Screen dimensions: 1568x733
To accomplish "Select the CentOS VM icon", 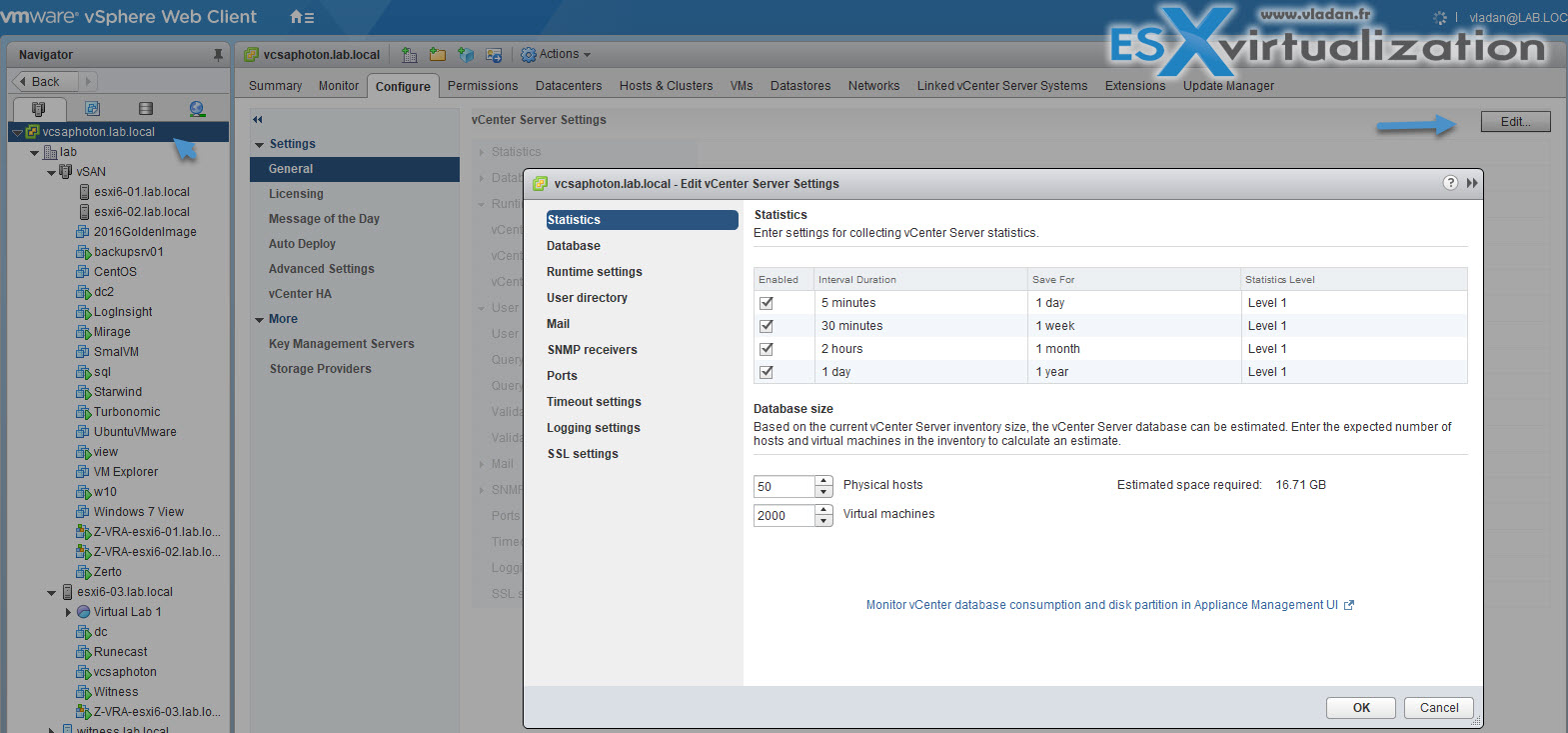I will (x=83, y=272).
